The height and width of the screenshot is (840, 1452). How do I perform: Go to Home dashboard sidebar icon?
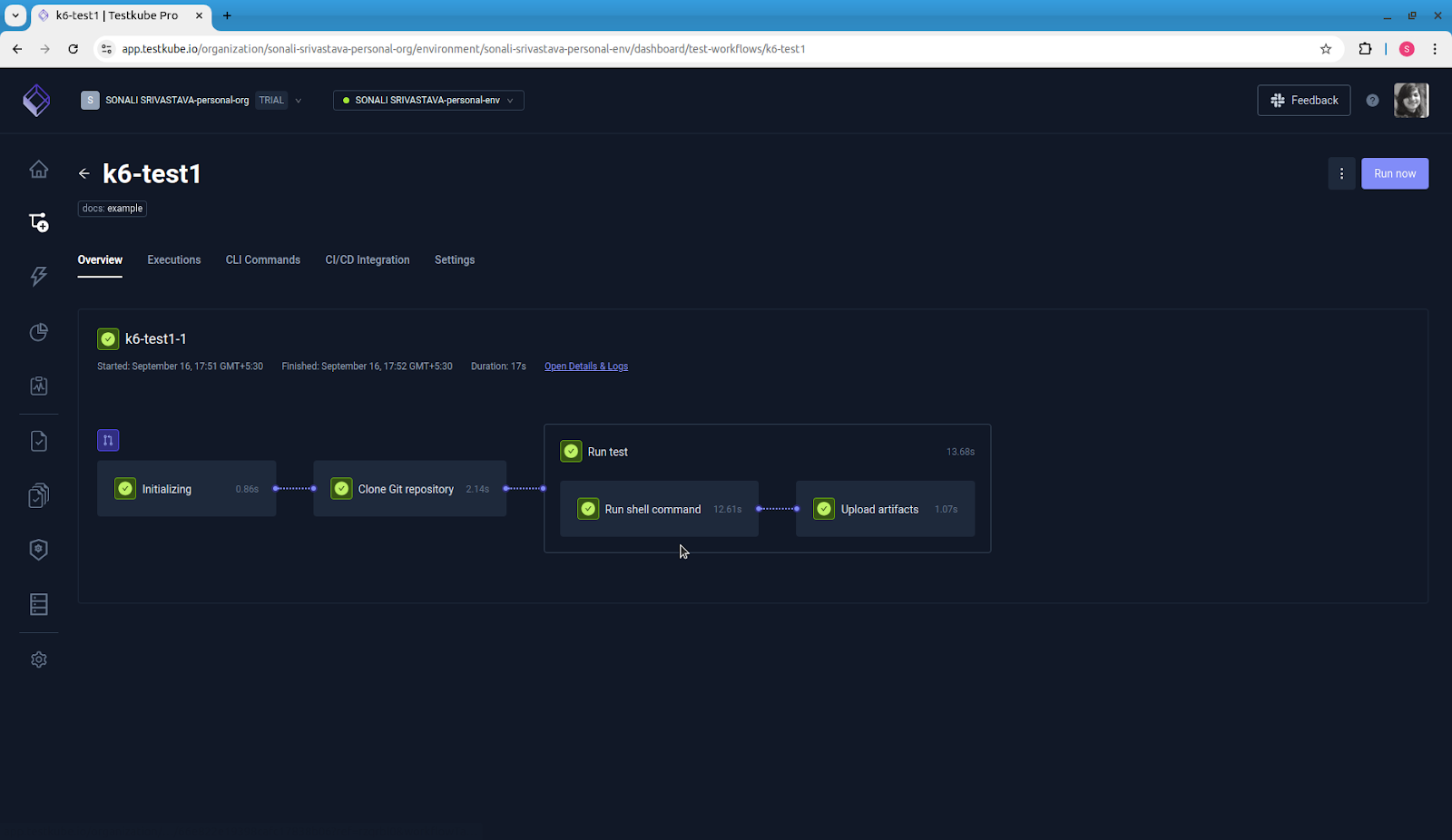click(x=38, y=169)
